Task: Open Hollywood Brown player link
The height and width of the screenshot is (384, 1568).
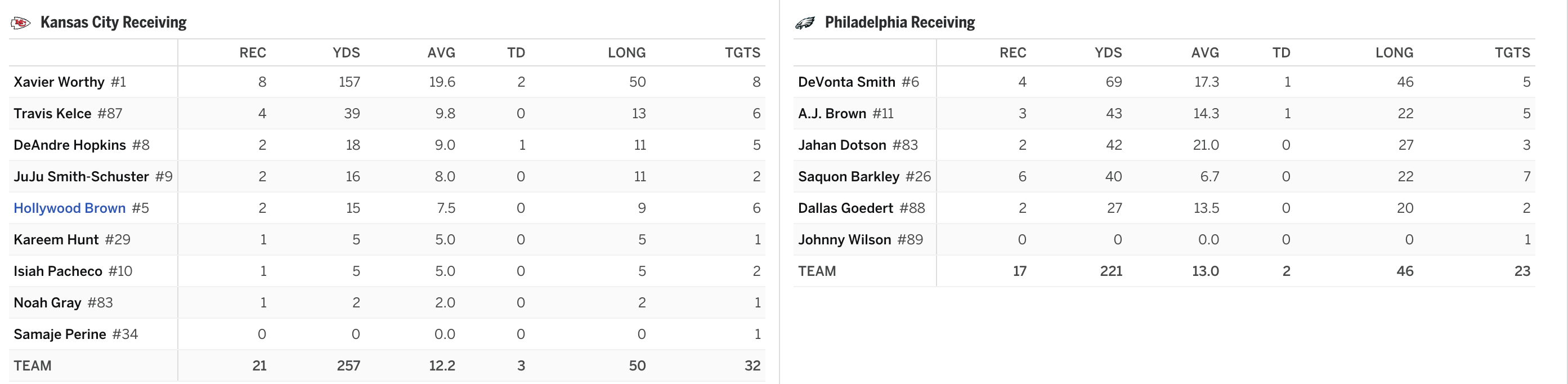Action: (69, 208)
